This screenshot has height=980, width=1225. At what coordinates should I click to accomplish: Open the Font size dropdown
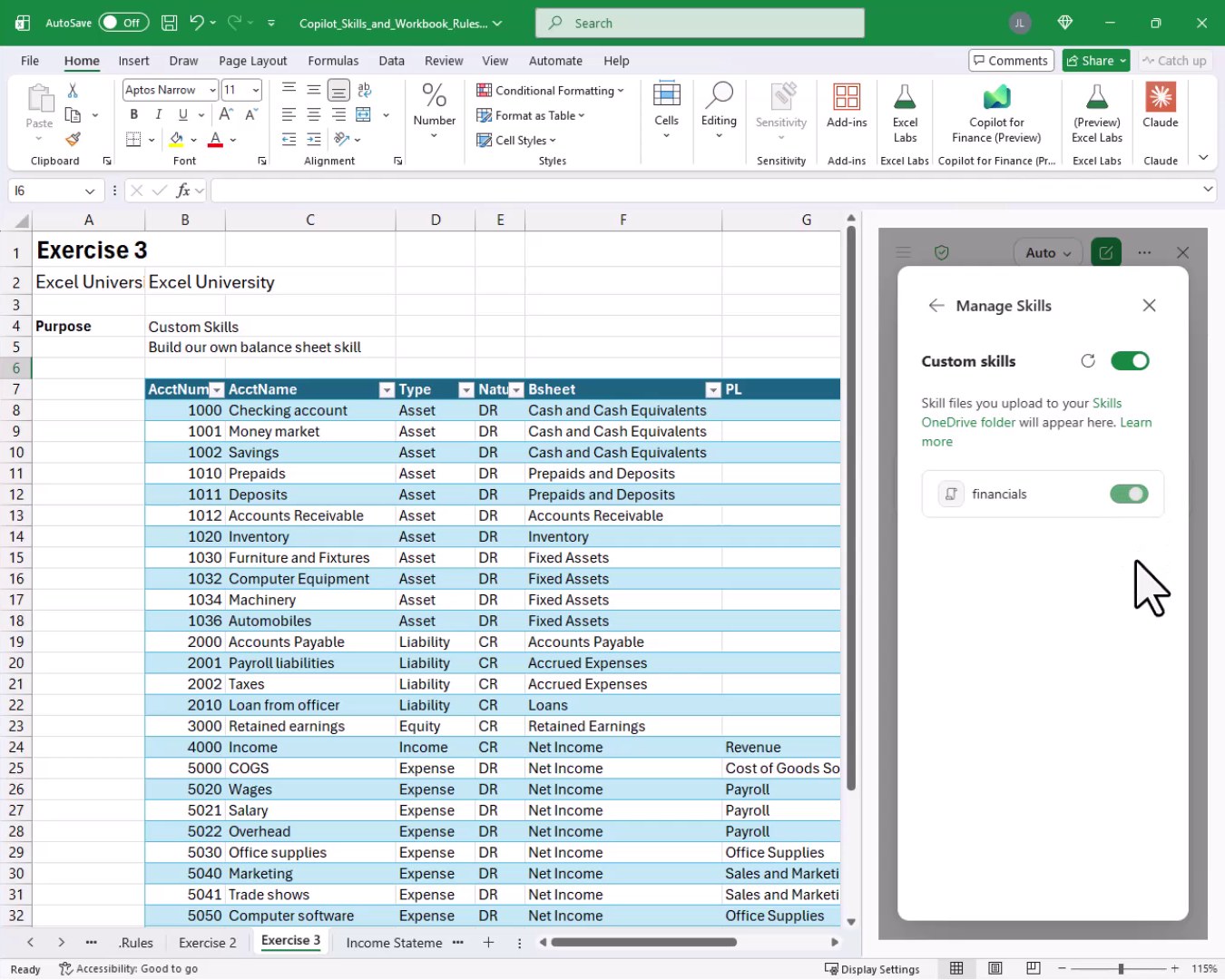point(255,90)
